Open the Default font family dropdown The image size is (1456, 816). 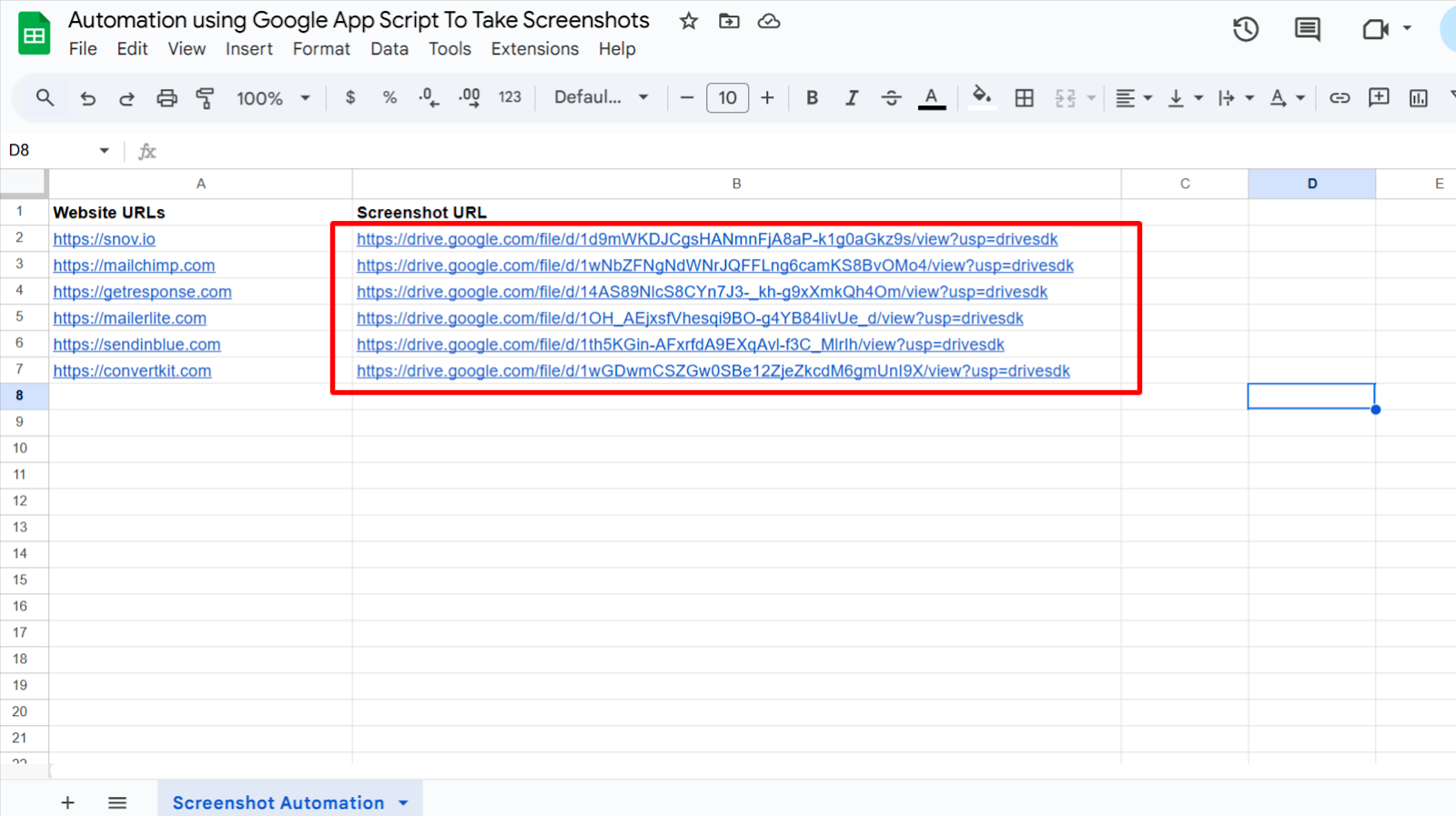click(601, 97)
